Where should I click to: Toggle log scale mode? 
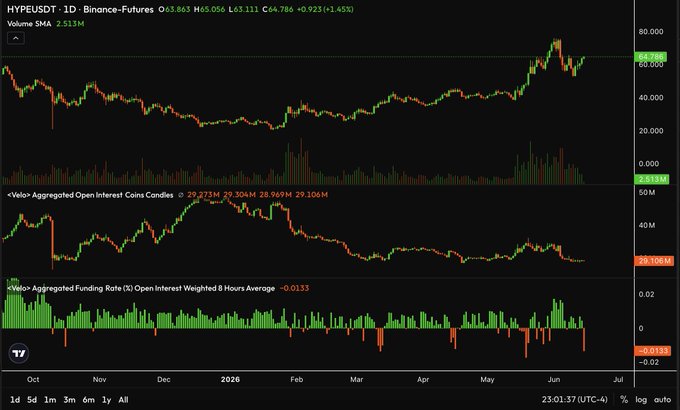[x=641, y=400]
